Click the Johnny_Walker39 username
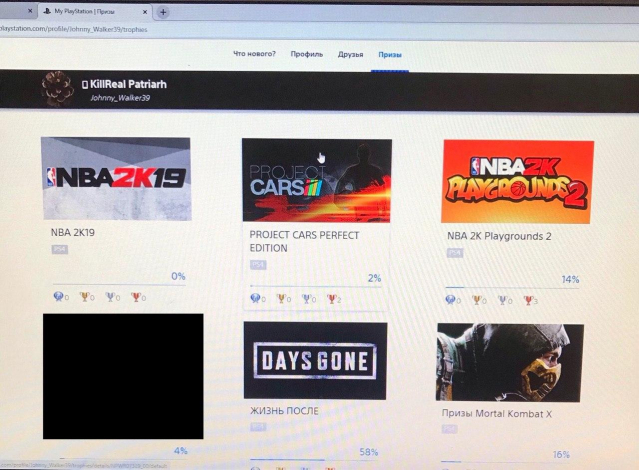The image size is (639, 470). tap(120, 98)
